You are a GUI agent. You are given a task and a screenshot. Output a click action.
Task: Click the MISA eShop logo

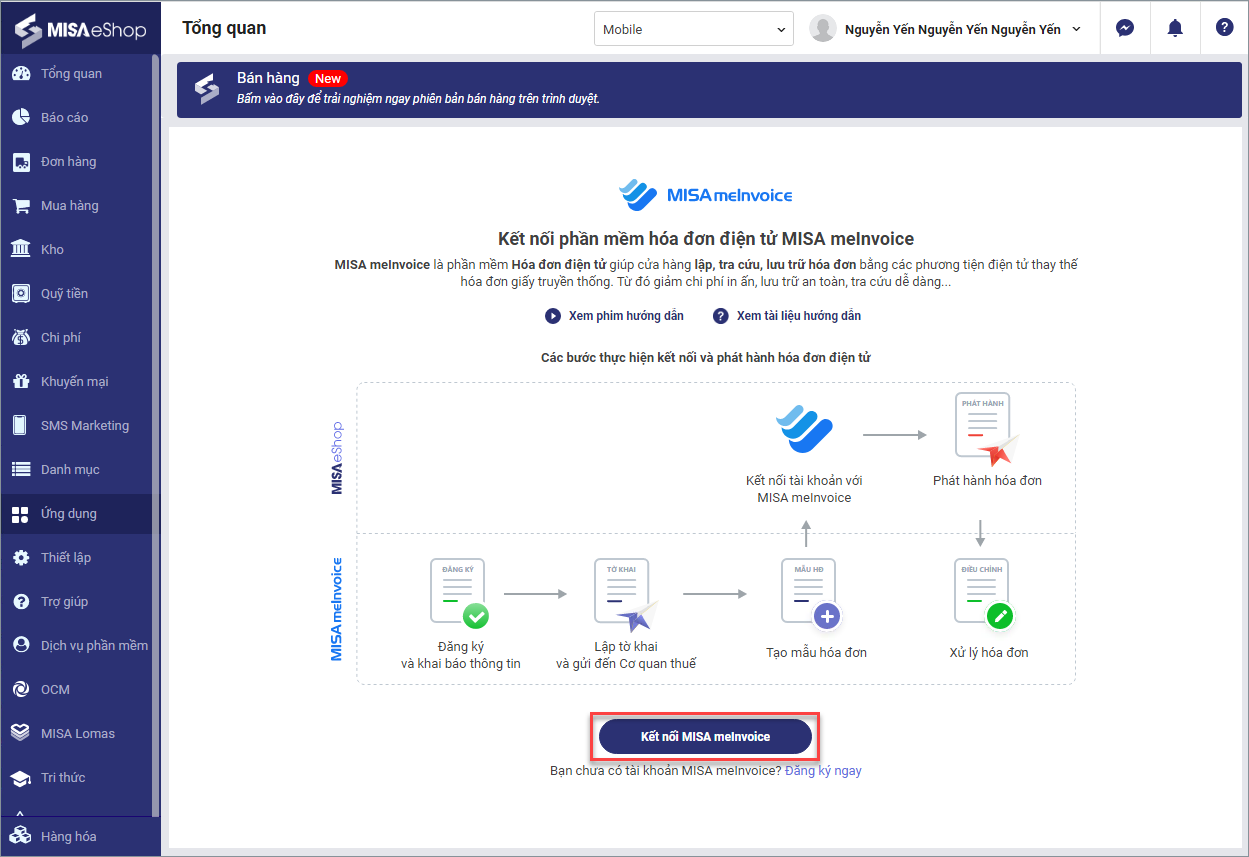[79, 29]
